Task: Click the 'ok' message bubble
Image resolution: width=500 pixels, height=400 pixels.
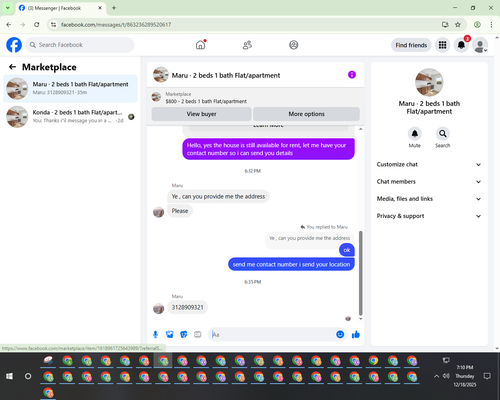Action: click(x=347, y=250)
